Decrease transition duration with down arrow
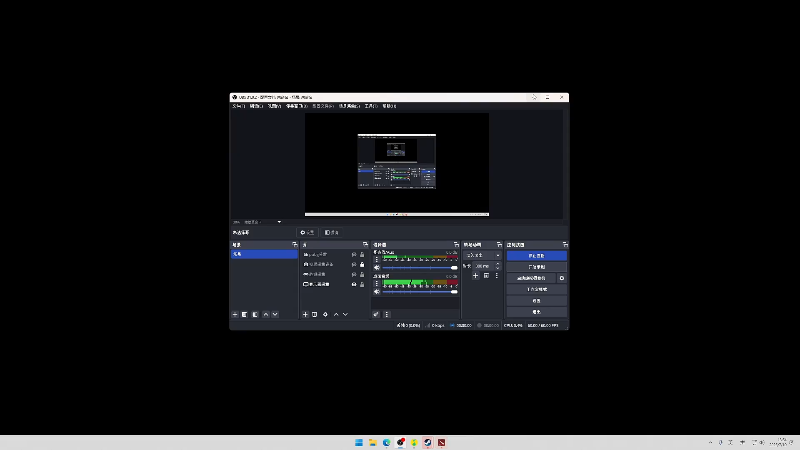The width and height of the screenshot is (800, 450). tap(497, 268)
